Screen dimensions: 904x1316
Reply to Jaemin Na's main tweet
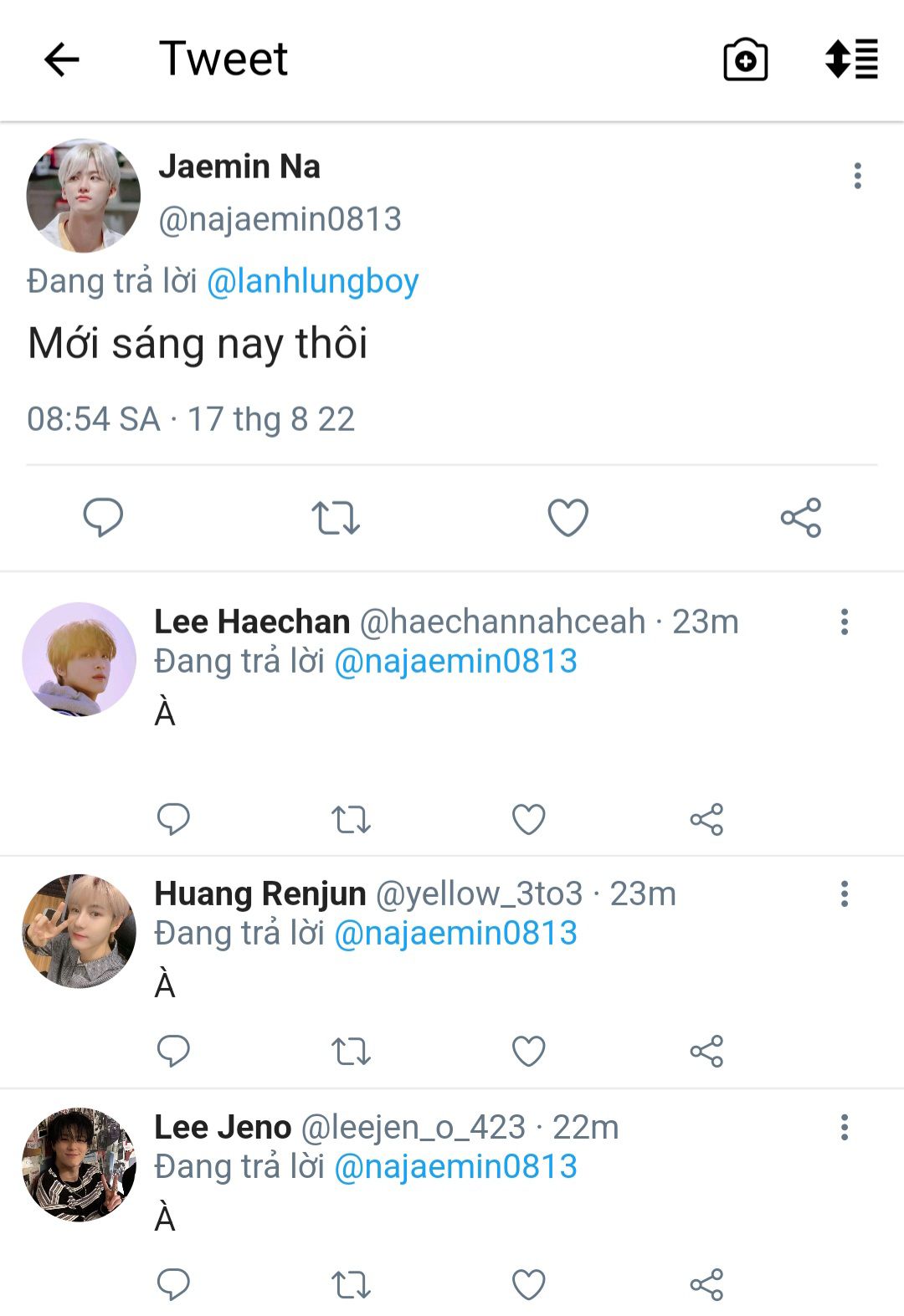tap(103, 517)
